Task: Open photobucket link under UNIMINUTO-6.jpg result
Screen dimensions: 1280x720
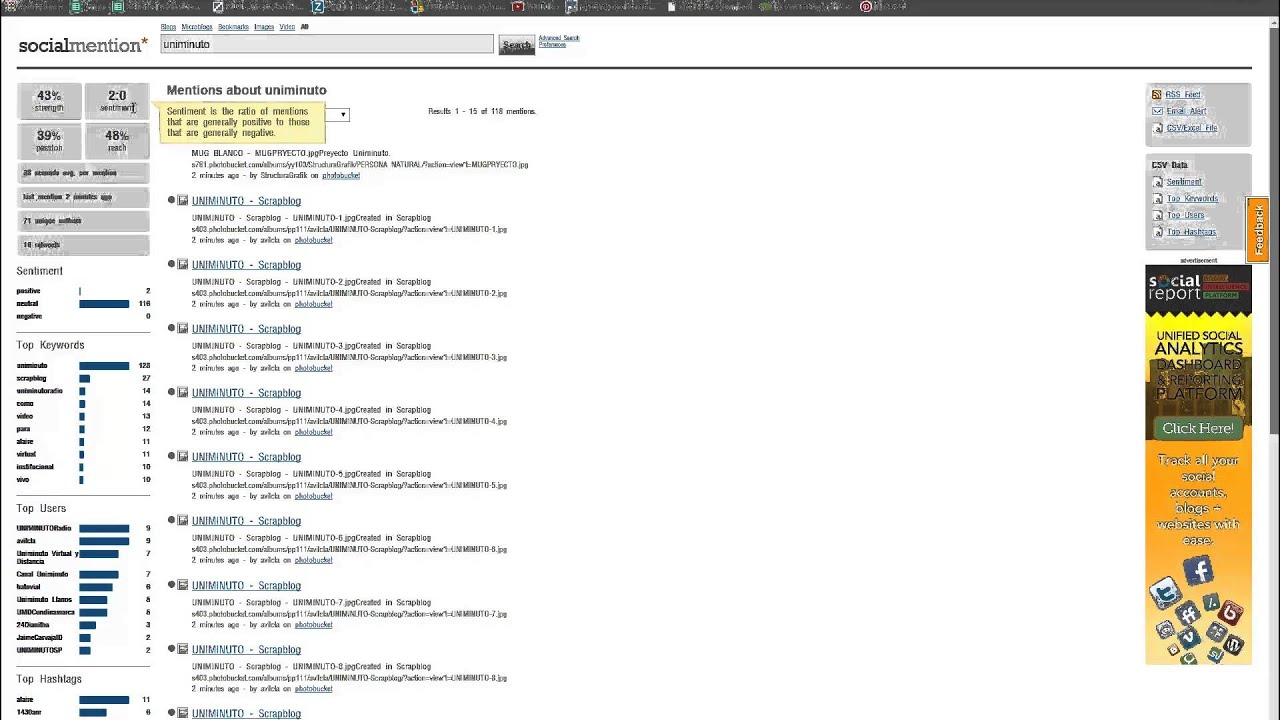Action: pyautogui.click(x=313, y=560)
